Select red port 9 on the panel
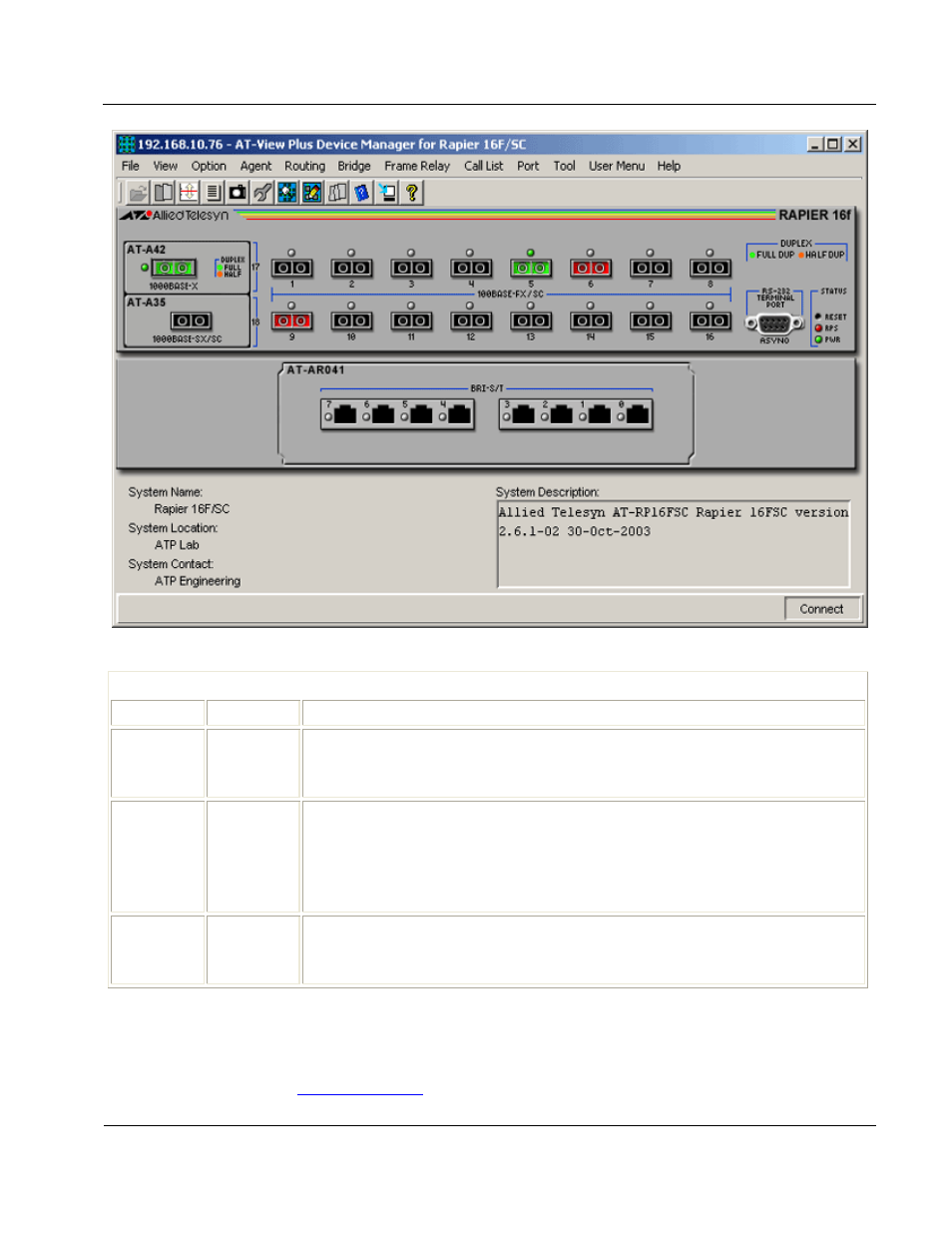Screen dimensions: 952x1233 click(x=292, y=320)
